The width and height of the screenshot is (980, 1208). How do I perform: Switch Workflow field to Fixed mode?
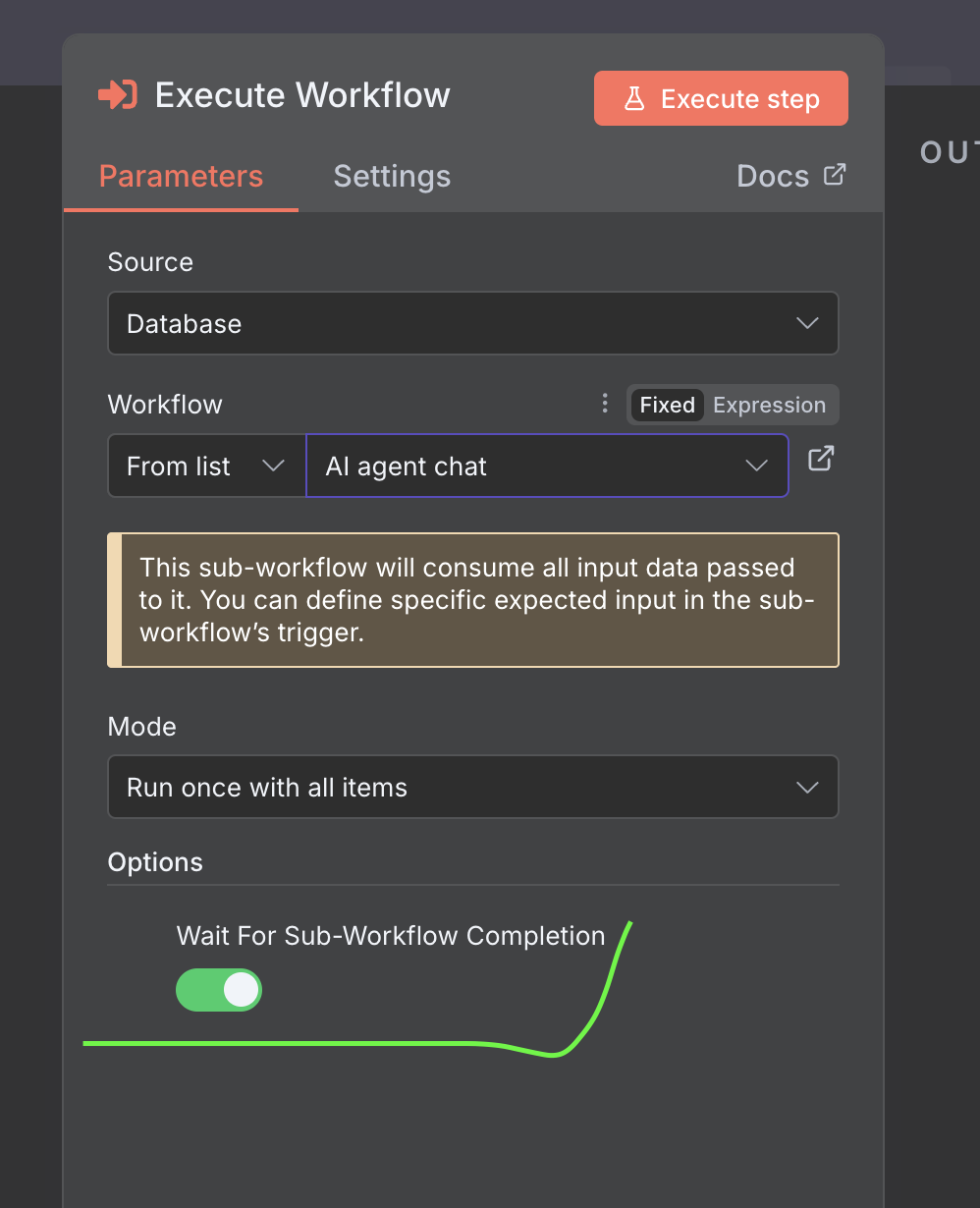click(x=667, y=405)
